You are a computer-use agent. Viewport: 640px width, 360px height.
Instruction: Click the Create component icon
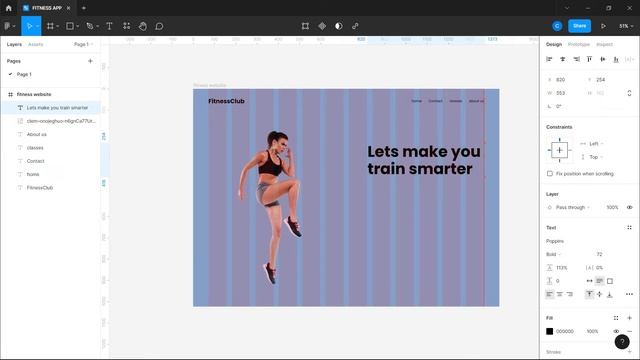tap(322, 26)
